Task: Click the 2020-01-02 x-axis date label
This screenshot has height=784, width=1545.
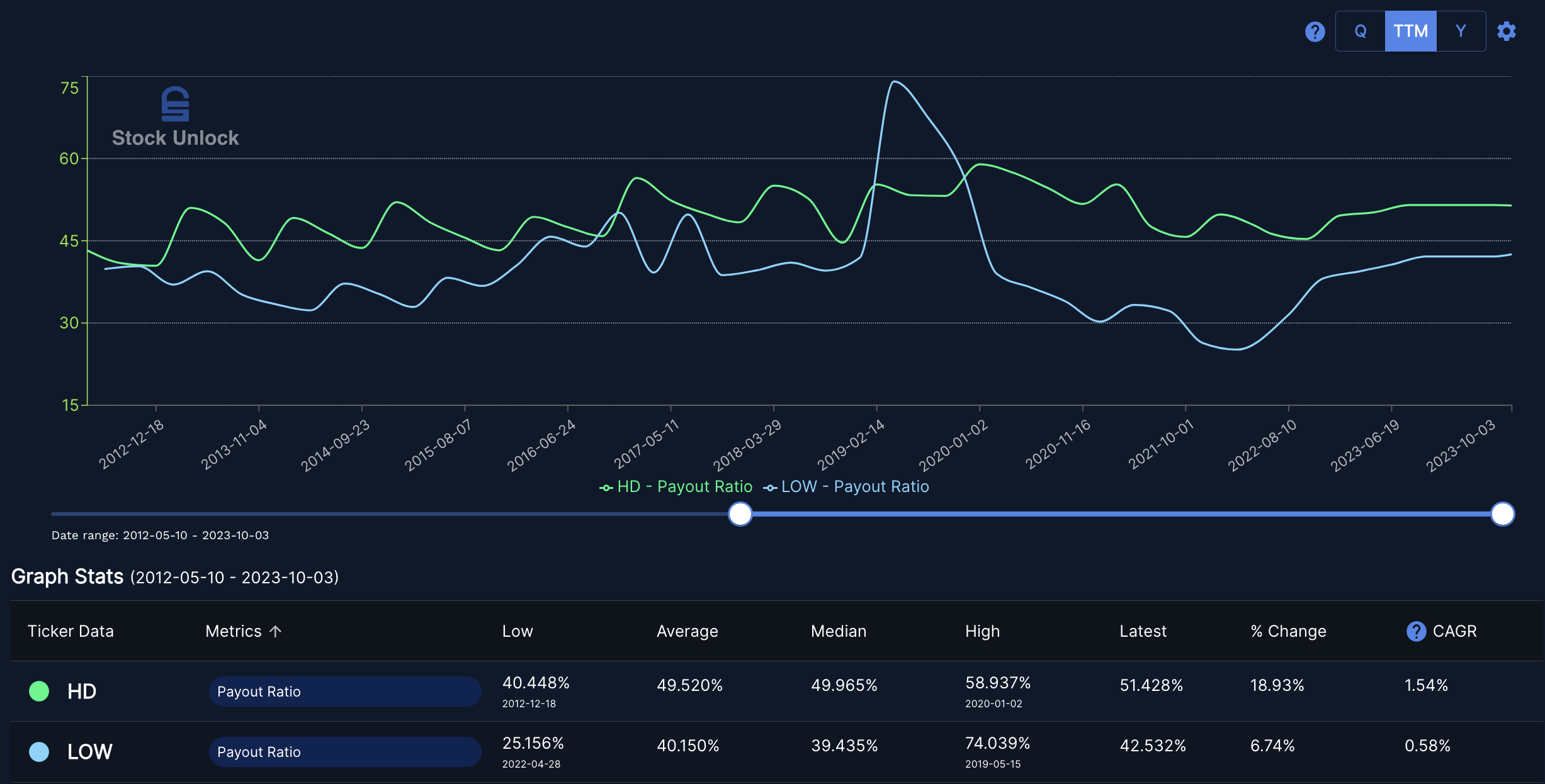Action: tap(953, 445)
